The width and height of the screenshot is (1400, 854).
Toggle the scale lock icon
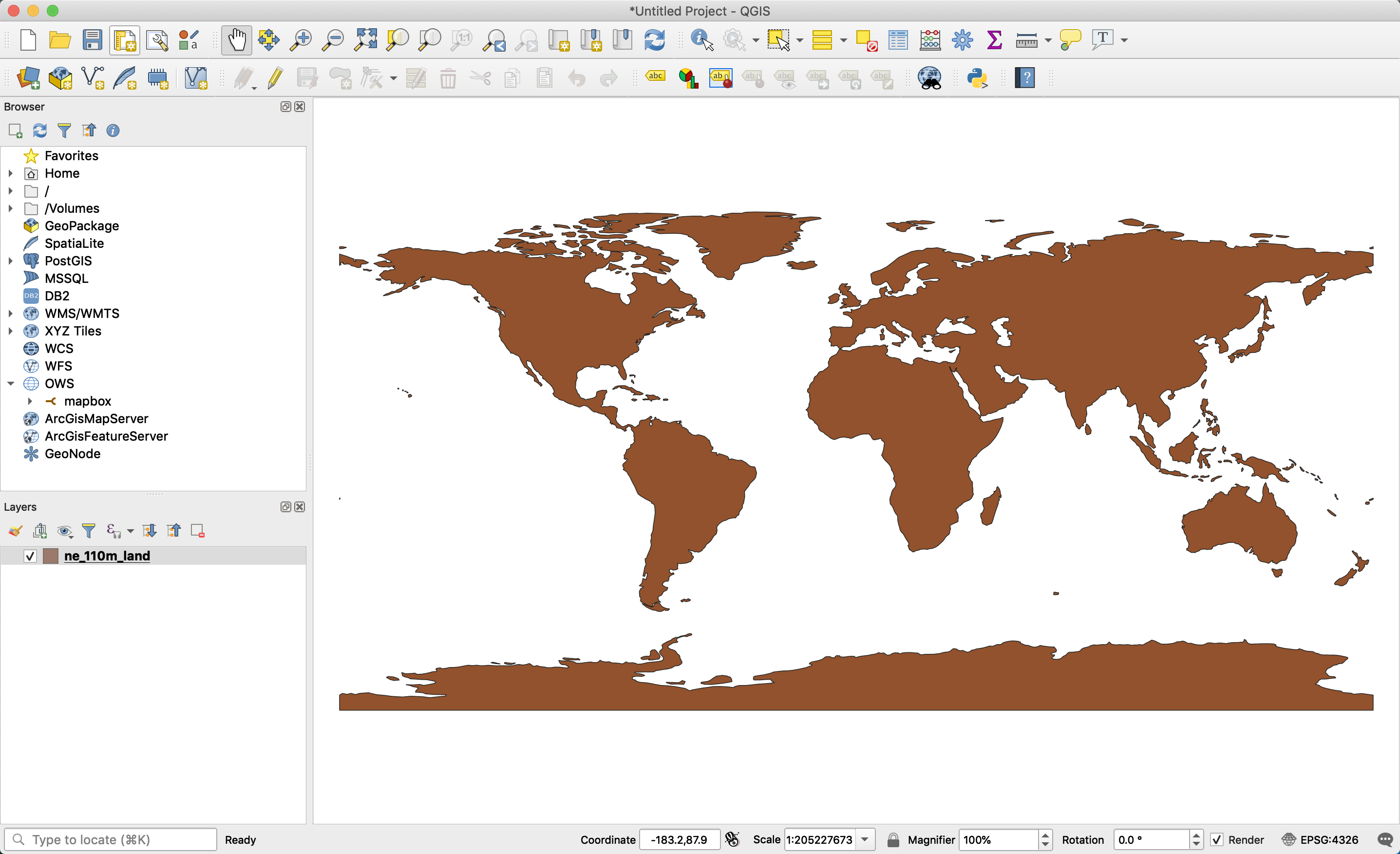coord(893,840)
